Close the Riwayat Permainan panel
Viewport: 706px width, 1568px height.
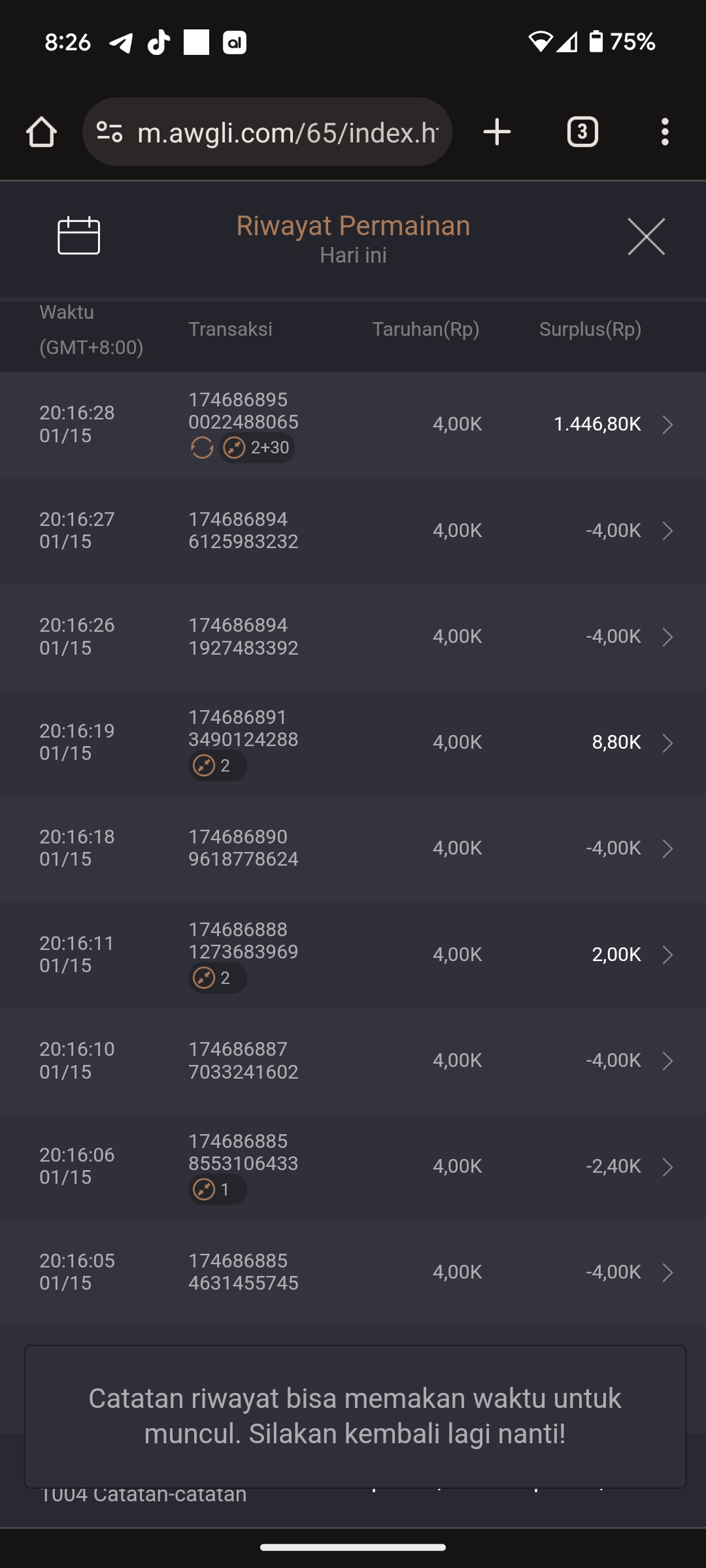pos(646,237)
